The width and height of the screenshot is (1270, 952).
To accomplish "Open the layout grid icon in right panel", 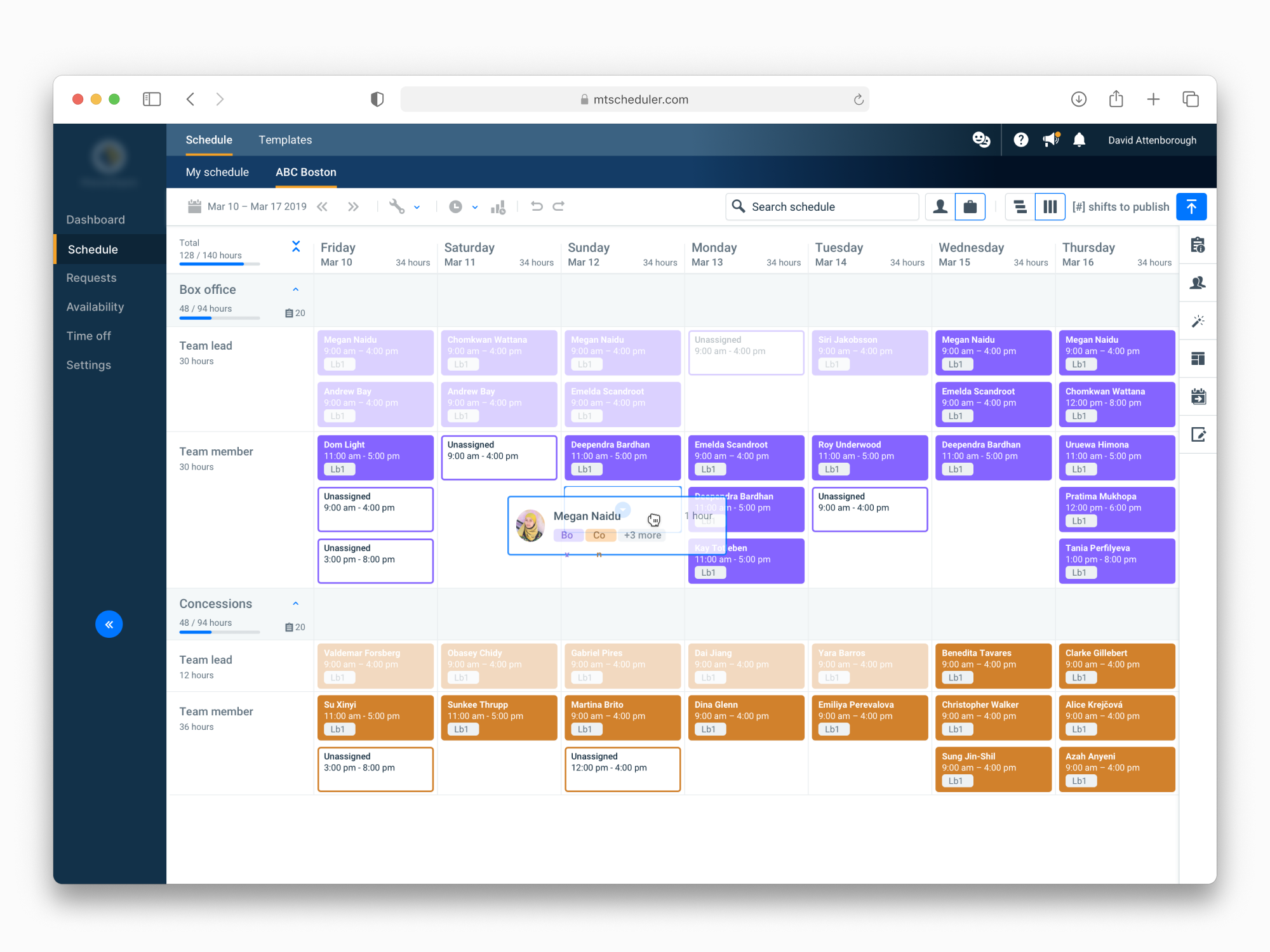I will [1198, 359].
